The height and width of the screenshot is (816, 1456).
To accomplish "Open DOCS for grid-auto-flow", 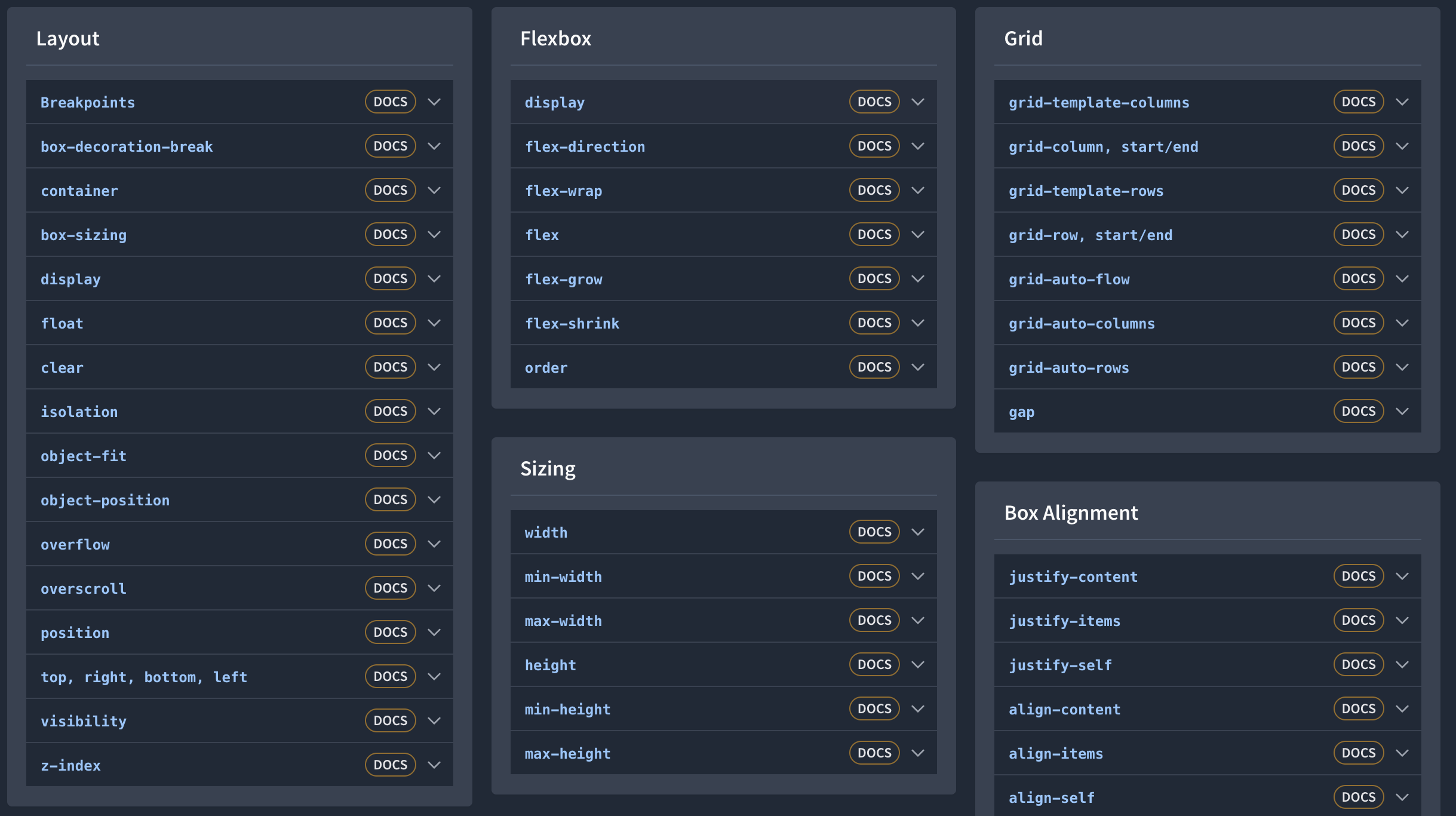I will (x=1358, y=279).
